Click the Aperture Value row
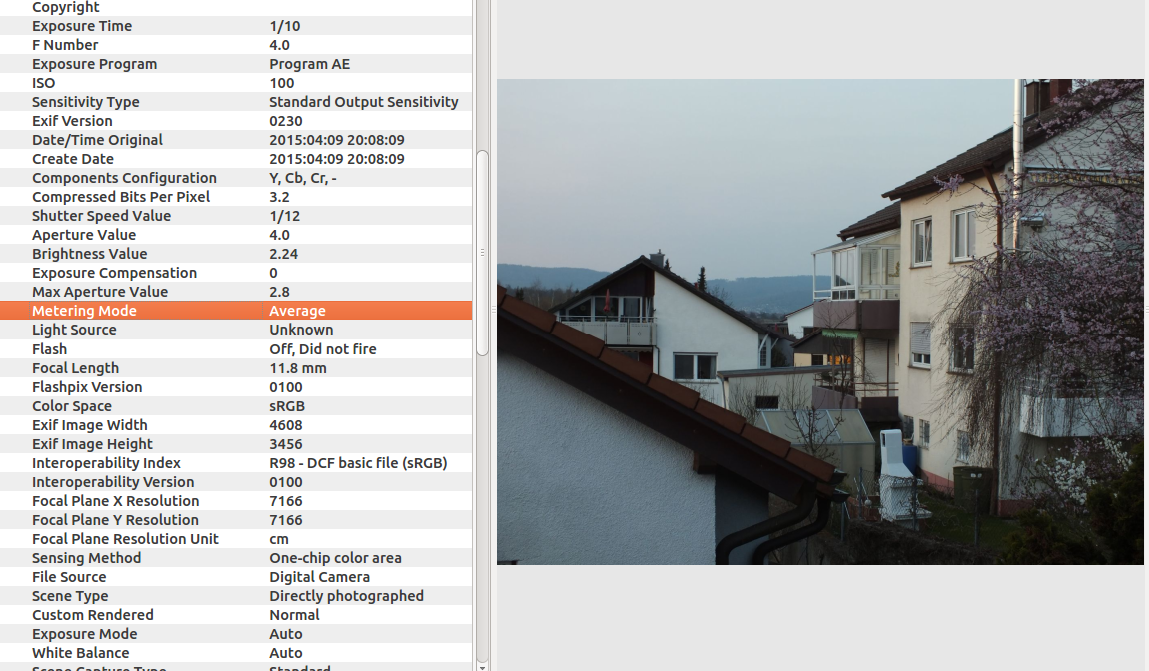Viewport: 1149px width, 671px height. pos(236,235)
